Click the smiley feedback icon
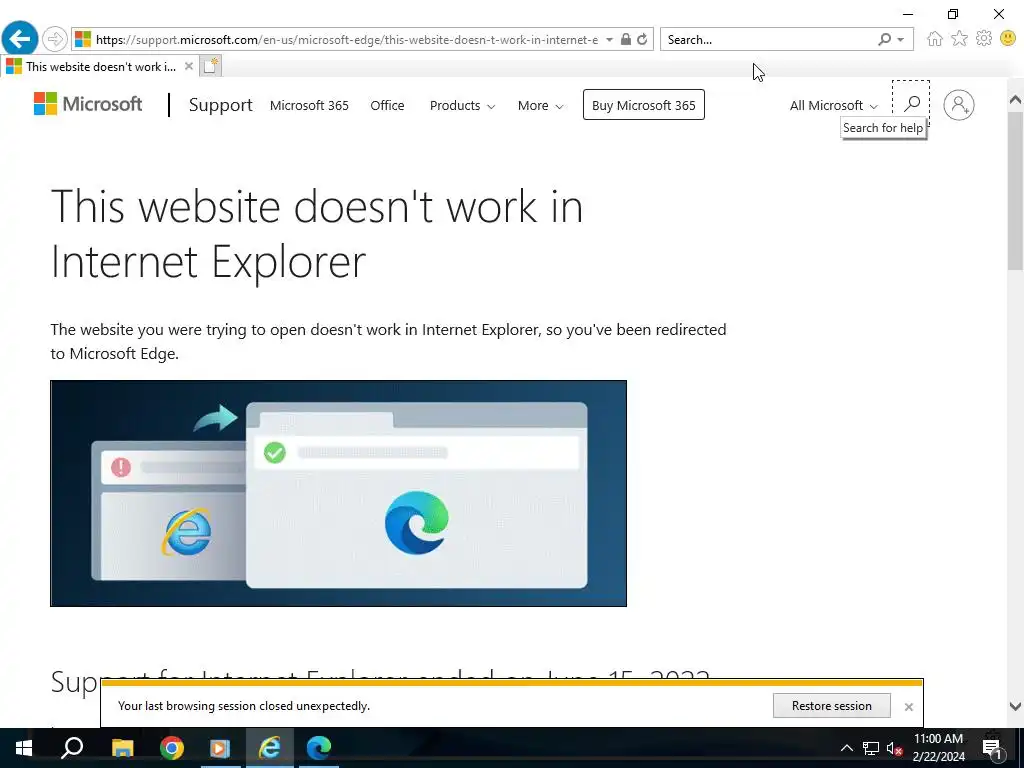This screenshot has height=768, width=1024. click(x=1008, y=39)
